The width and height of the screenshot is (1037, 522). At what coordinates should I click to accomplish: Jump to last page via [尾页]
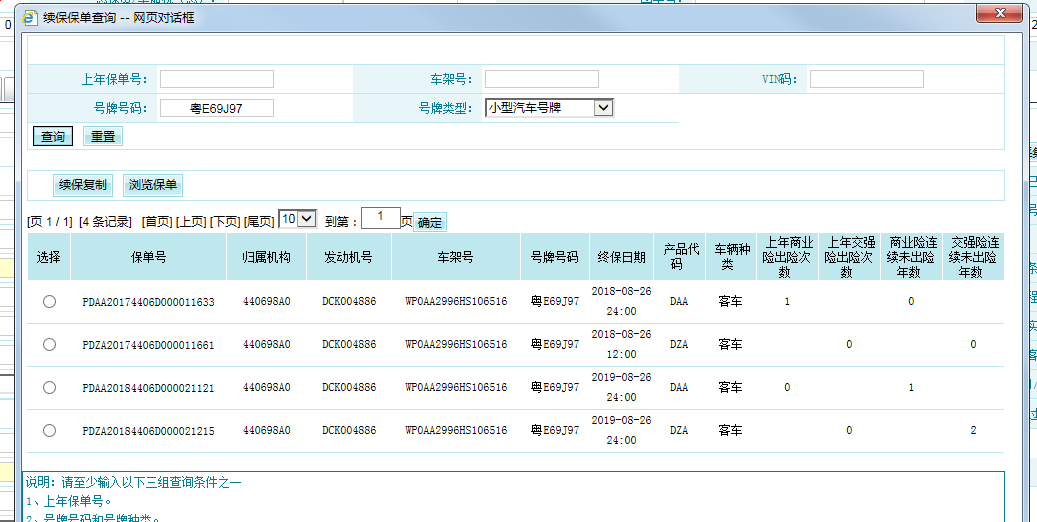tap(259, 222)
